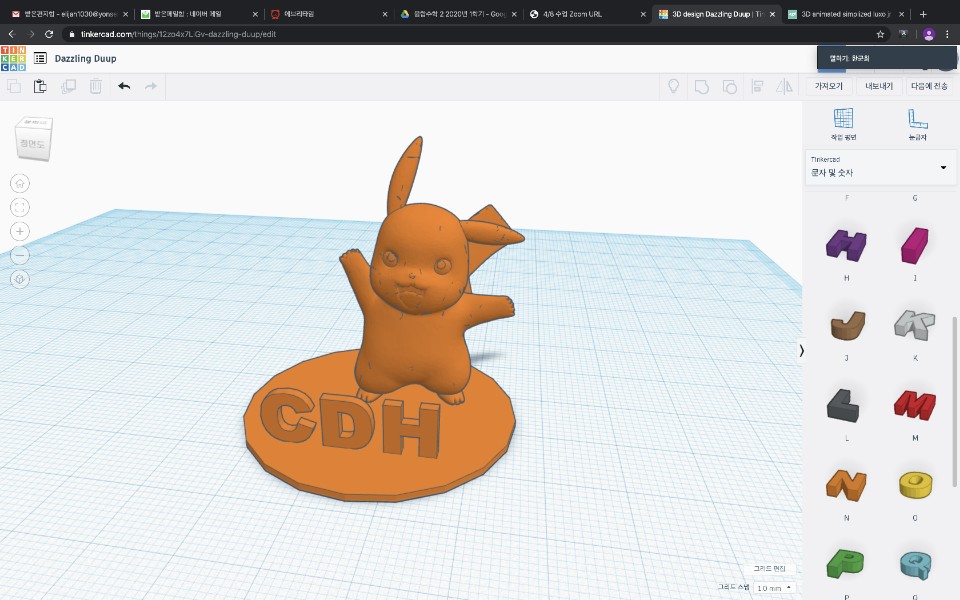Pick the dark gray L letter shape
The image size is (960, 600).
click(843, 405)
